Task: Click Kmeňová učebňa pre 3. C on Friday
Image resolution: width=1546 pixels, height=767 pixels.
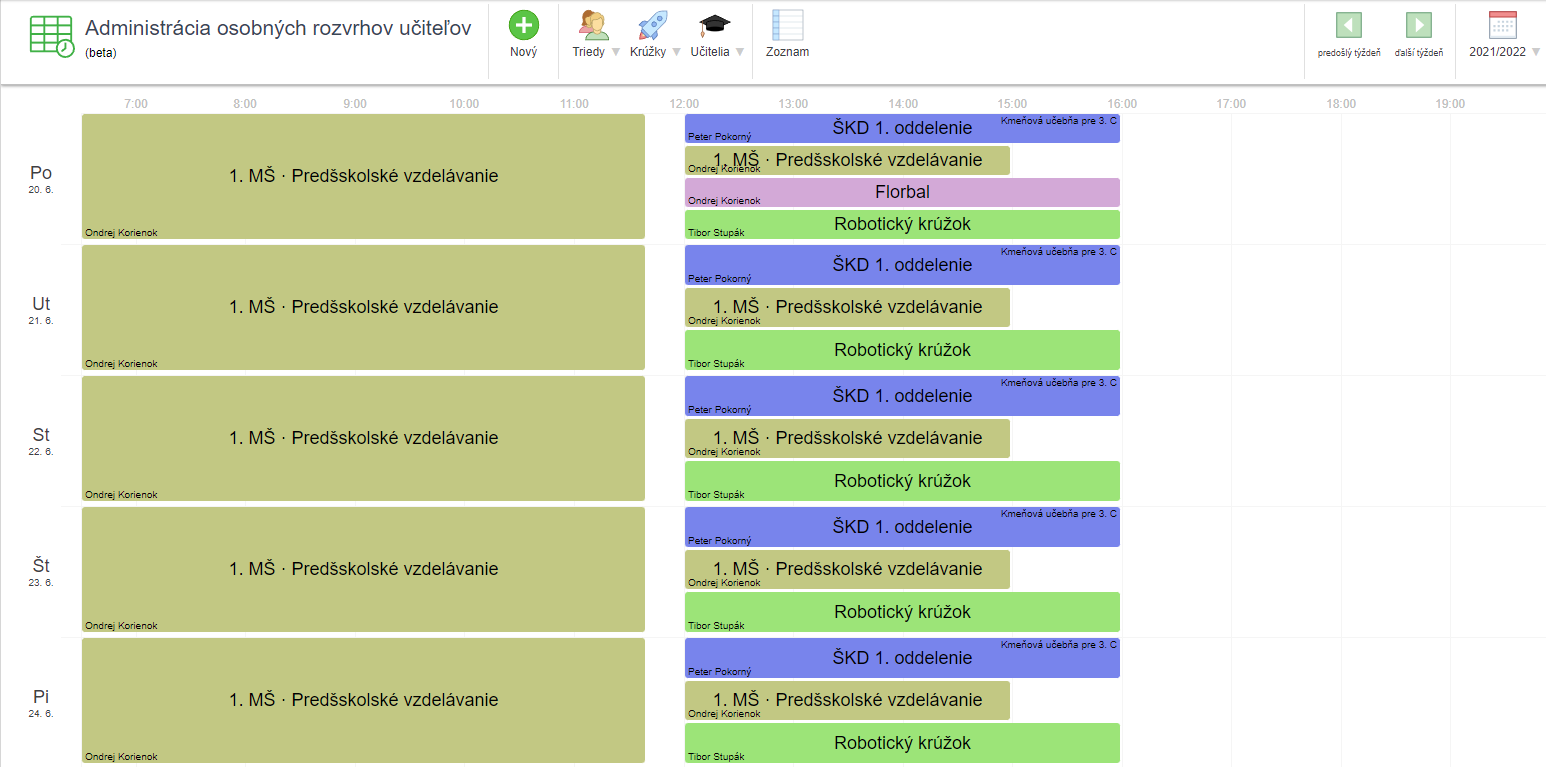Action: pyautogui.click(x=1059, y=644)
